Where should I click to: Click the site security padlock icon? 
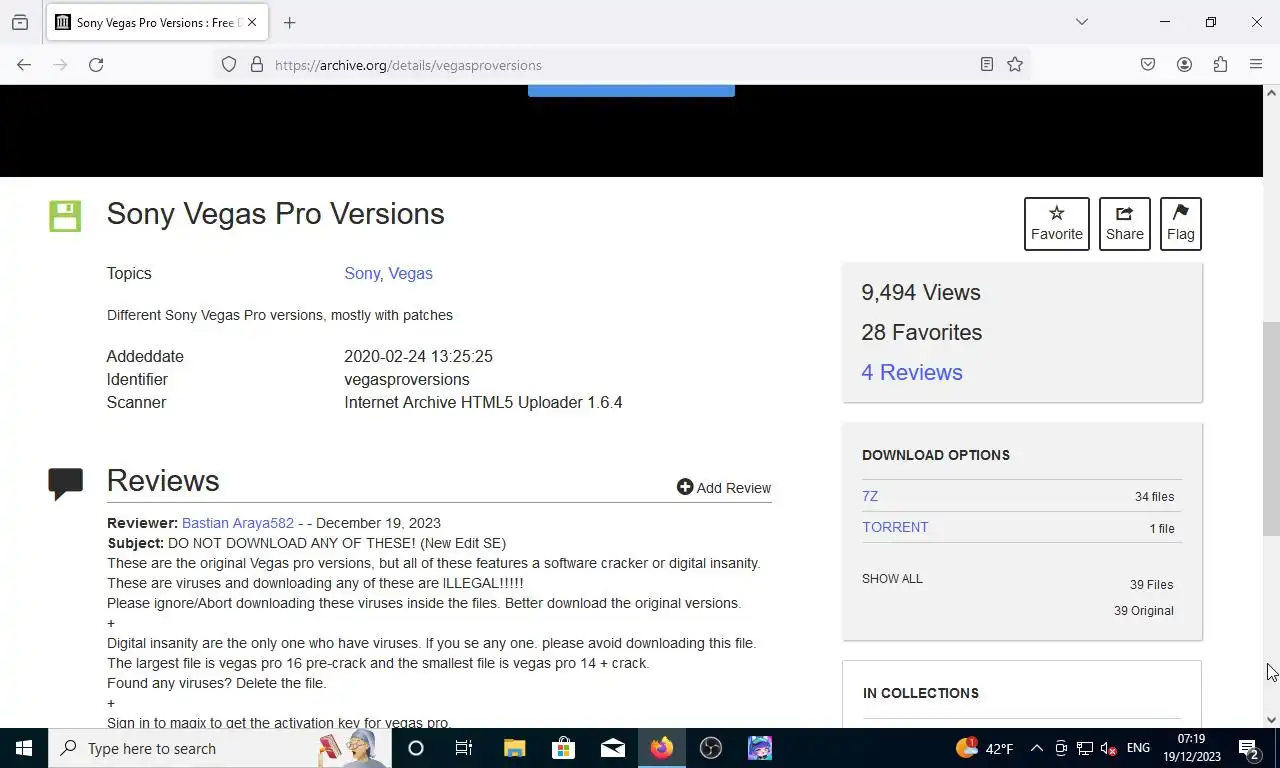(257, 65)
